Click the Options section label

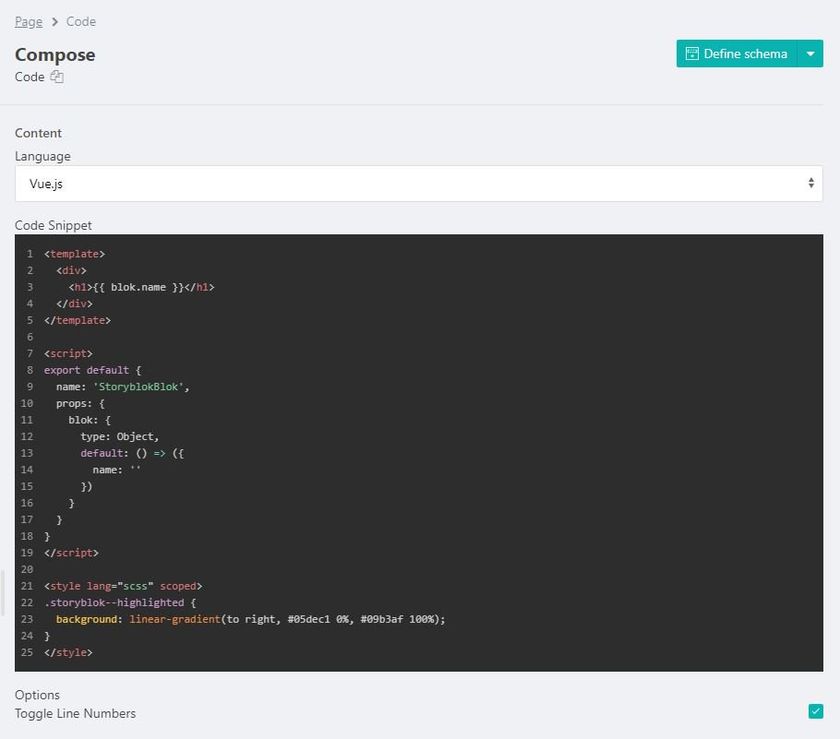coord(37,695)
